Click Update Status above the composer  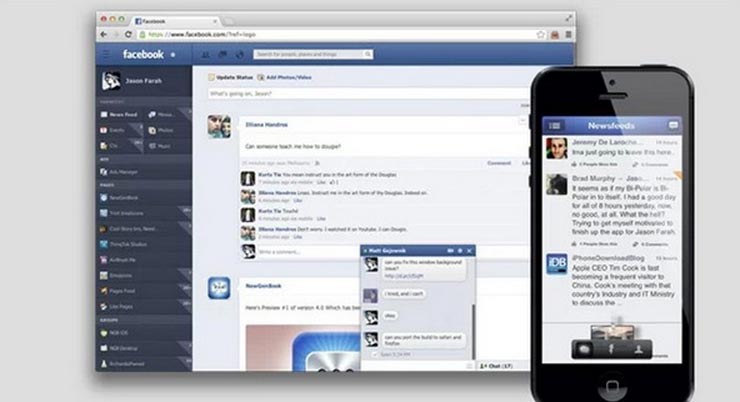230,77
